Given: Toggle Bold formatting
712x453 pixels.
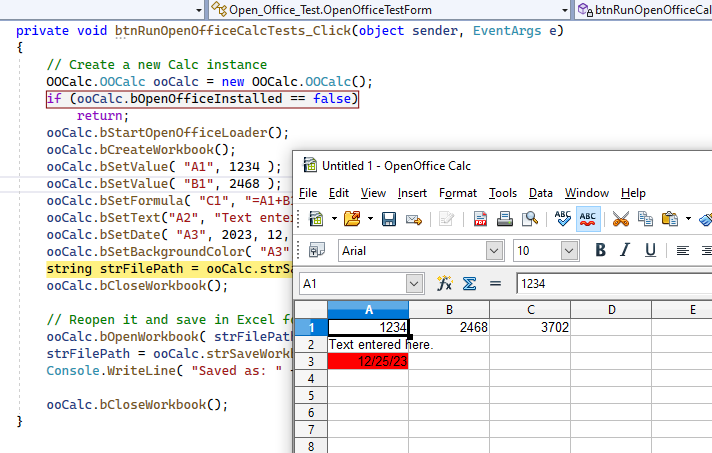Looking at the screenshot, I should coord(600,250).
